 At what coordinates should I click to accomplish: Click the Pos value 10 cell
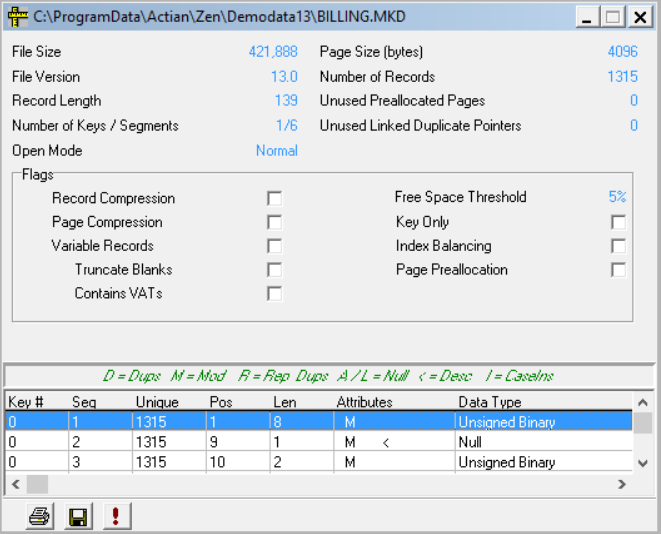(x=238, y=462)
